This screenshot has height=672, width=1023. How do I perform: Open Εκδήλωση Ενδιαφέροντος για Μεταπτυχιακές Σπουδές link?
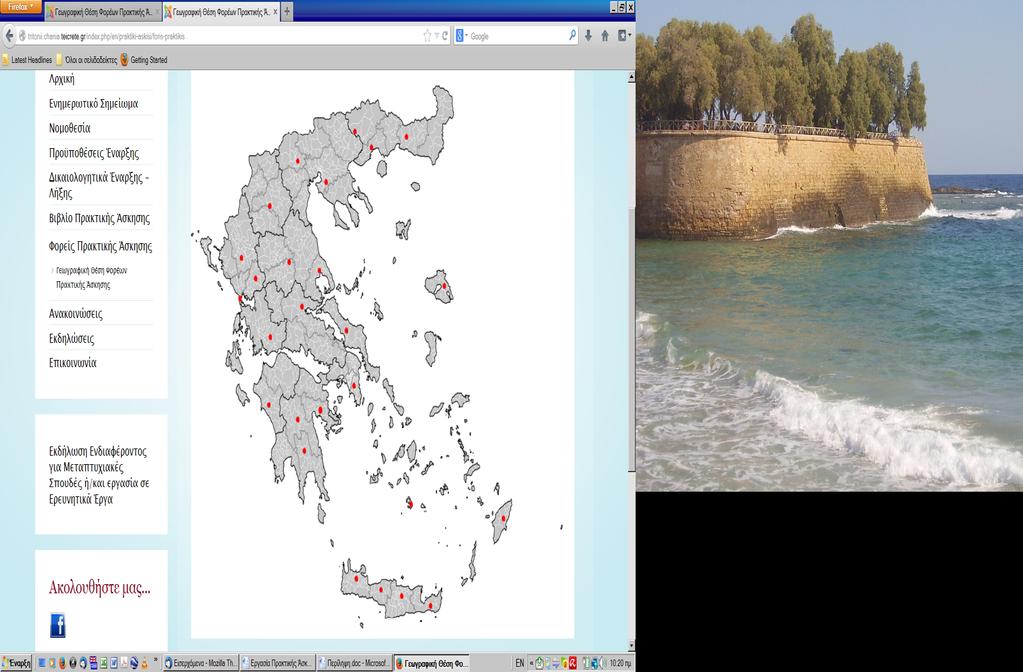99,476
